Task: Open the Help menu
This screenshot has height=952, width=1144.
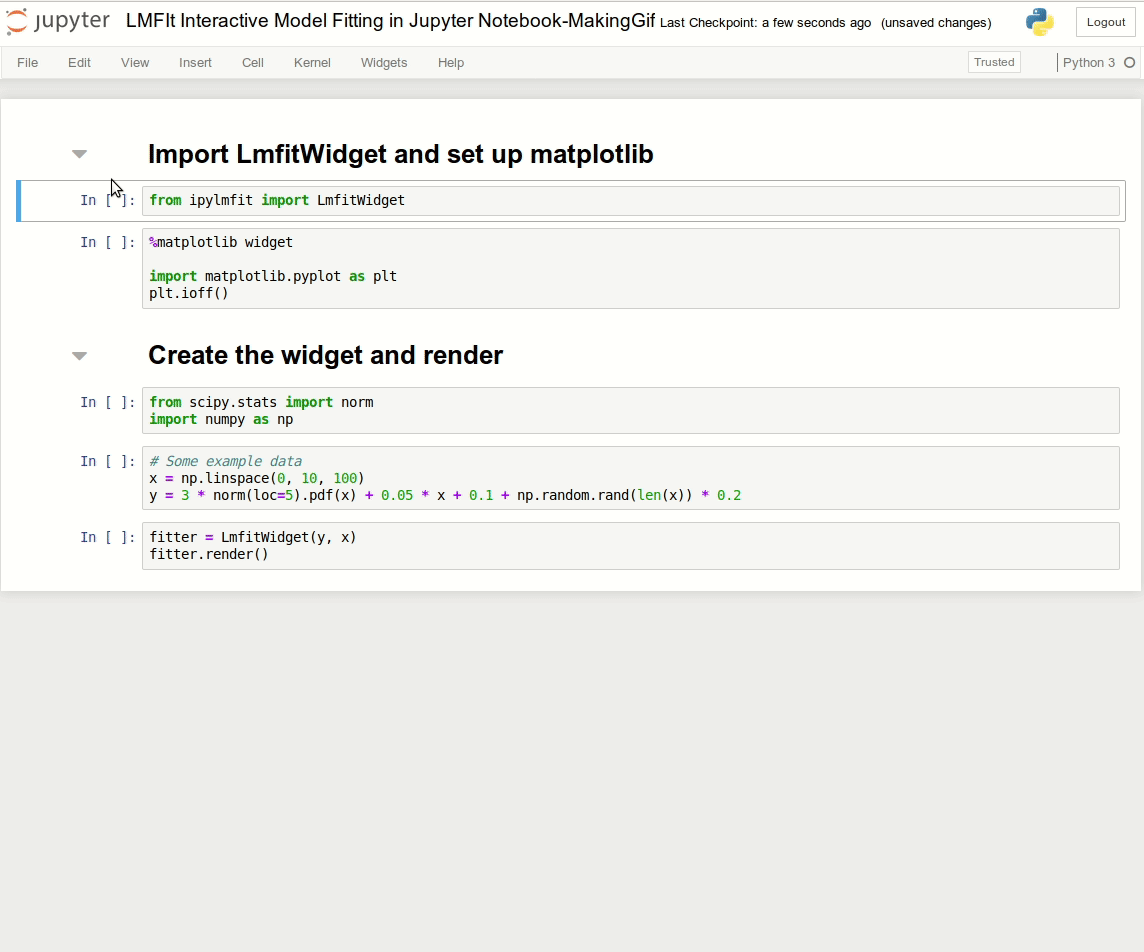Action: (451, 63)
